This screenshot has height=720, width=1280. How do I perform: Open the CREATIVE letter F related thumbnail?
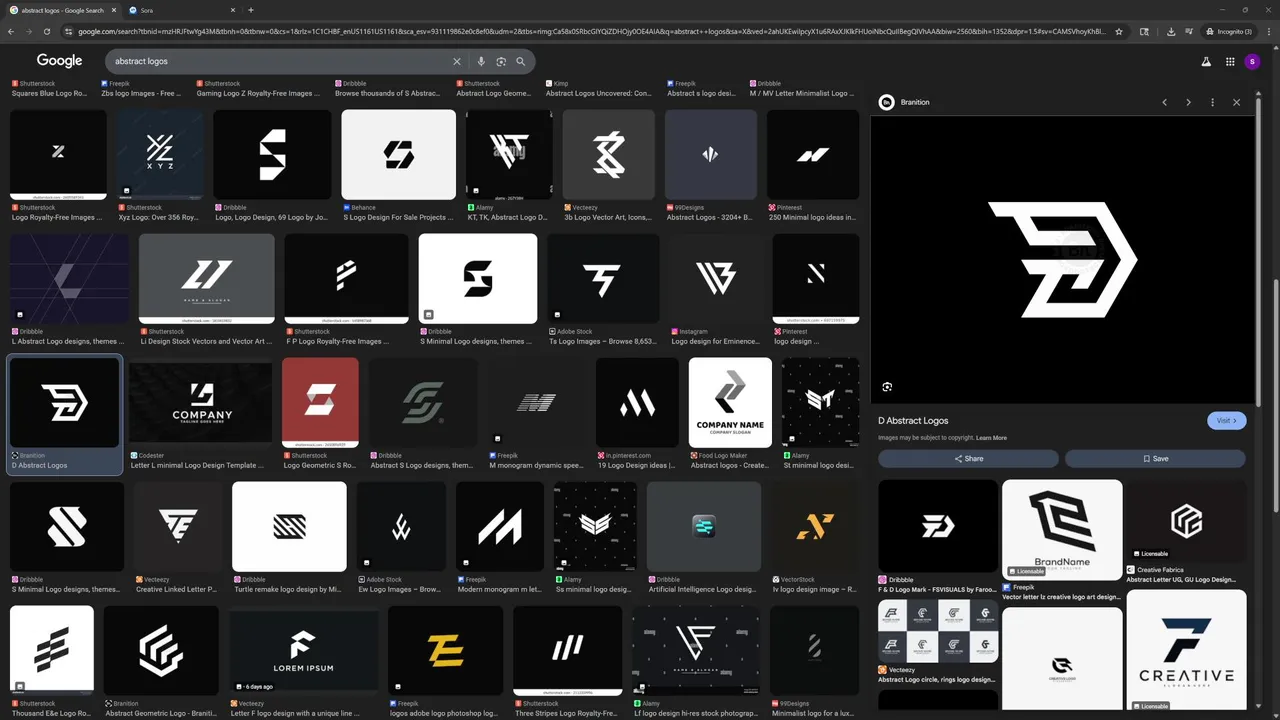click(x=1186, y=649)
